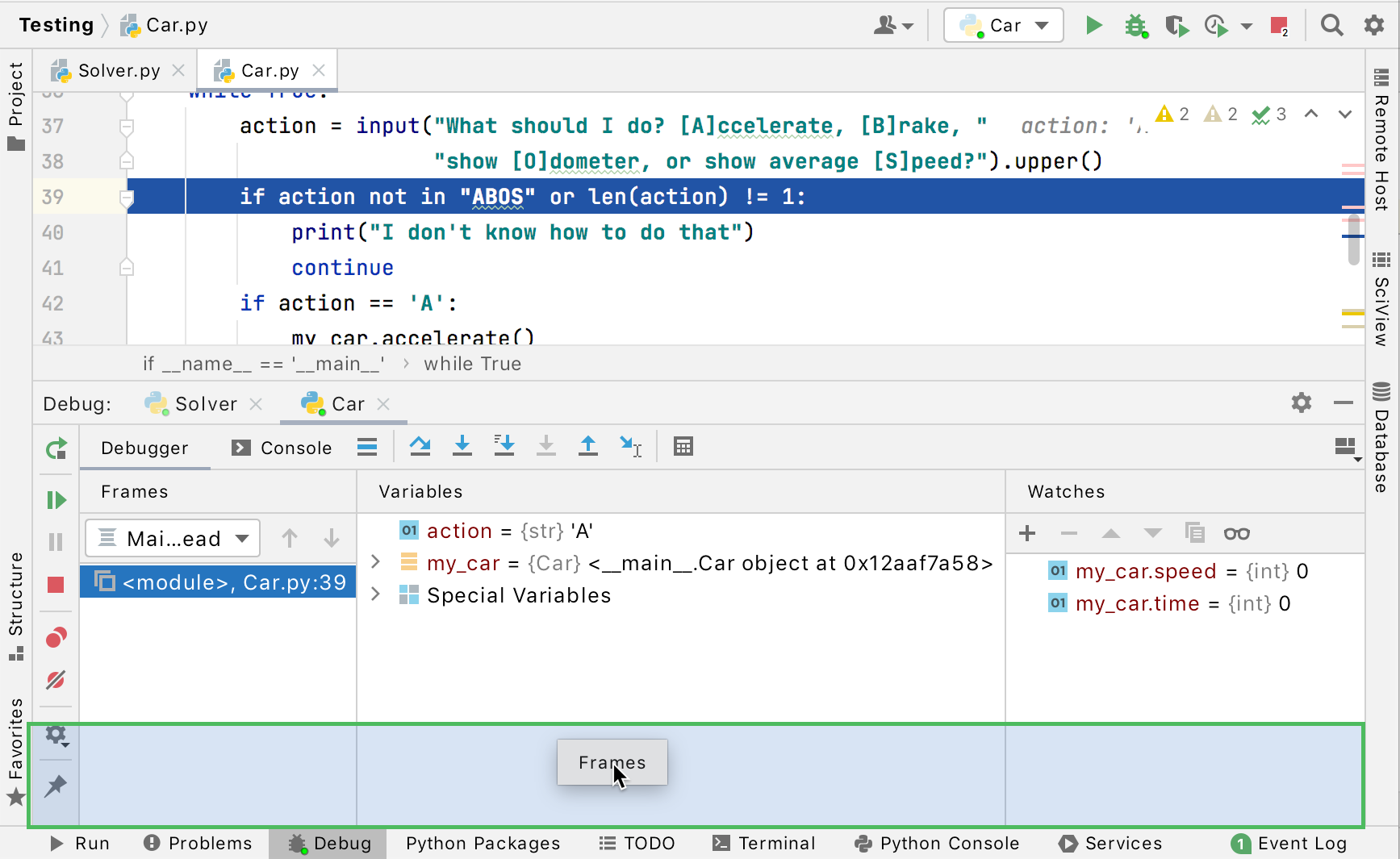Toggle show watches in variables glasses icon
The image size is (1400, 859).
[x=1236, y=533]
